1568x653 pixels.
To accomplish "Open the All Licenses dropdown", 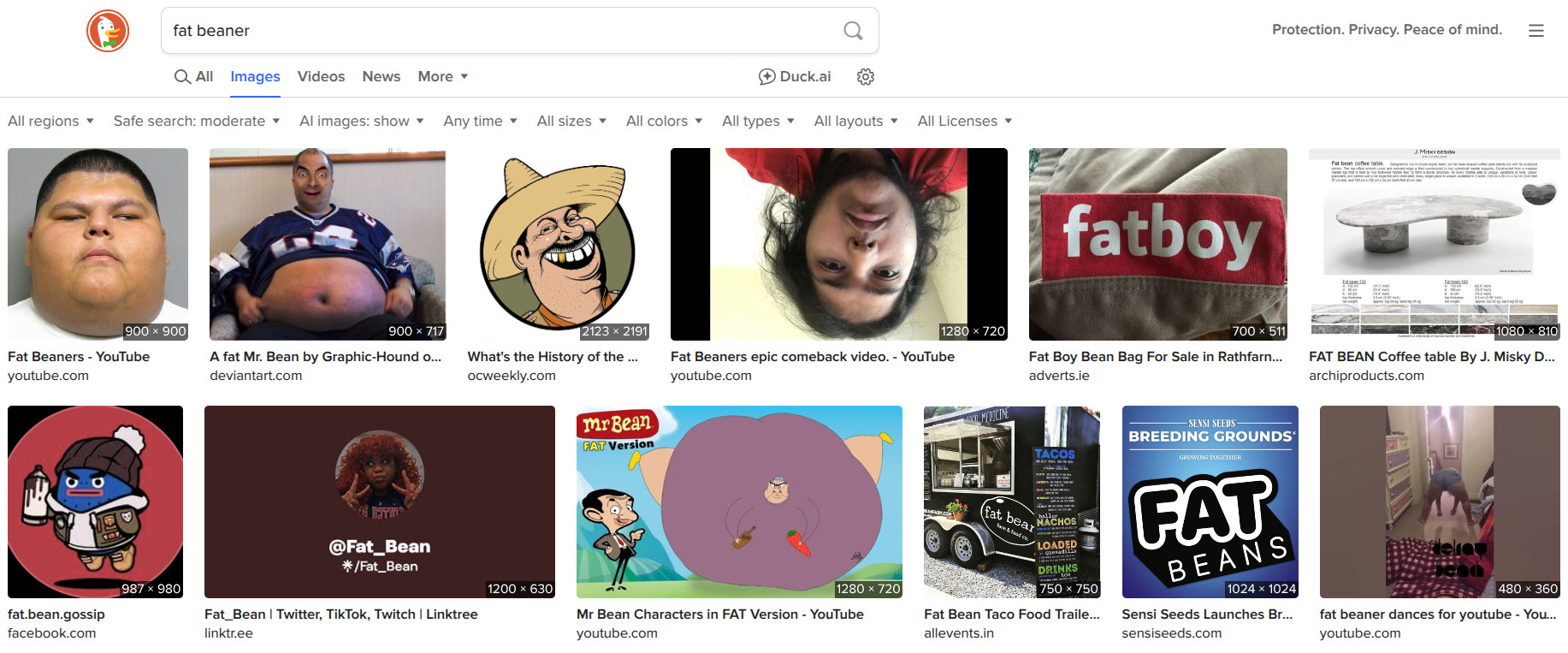I will click(x=965, y=122).
